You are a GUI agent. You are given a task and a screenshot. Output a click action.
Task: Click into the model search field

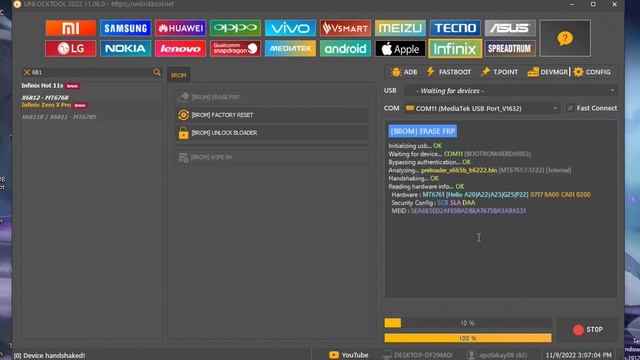91,72
